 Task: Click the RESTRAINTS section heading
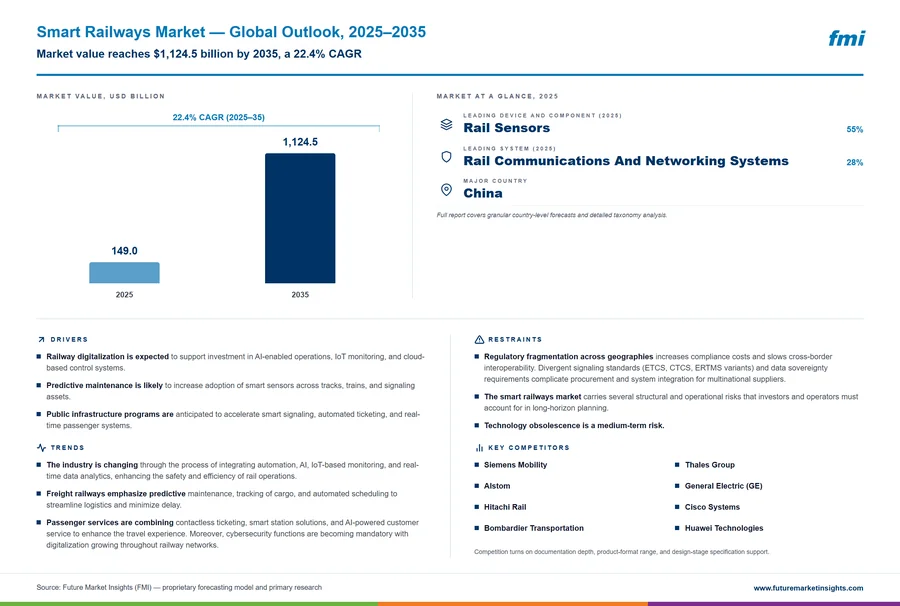[x=515, y=340]
